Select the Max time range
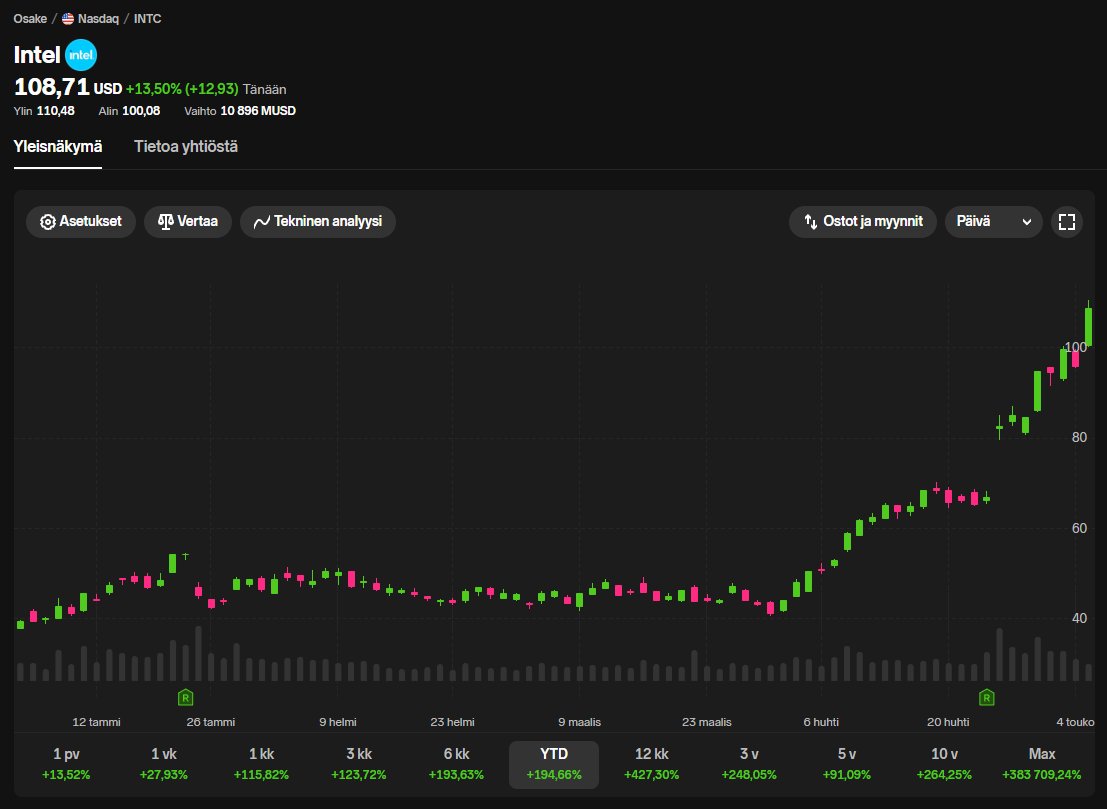The image size is (1107, 809). pyautogui.click(x=1042, y=764)
